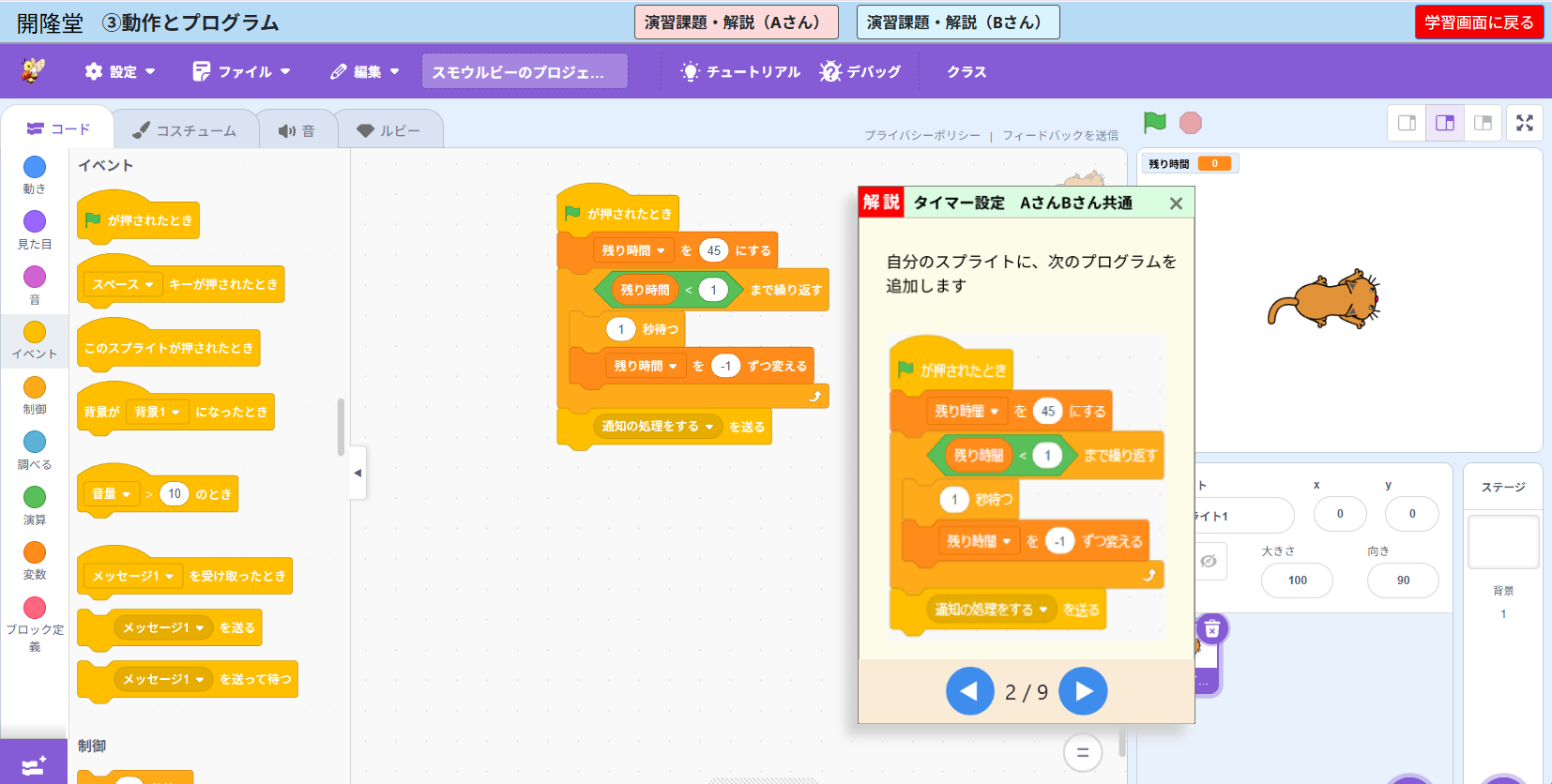Select the 変数 block category
1552x784 pixels.
(35, 560)
